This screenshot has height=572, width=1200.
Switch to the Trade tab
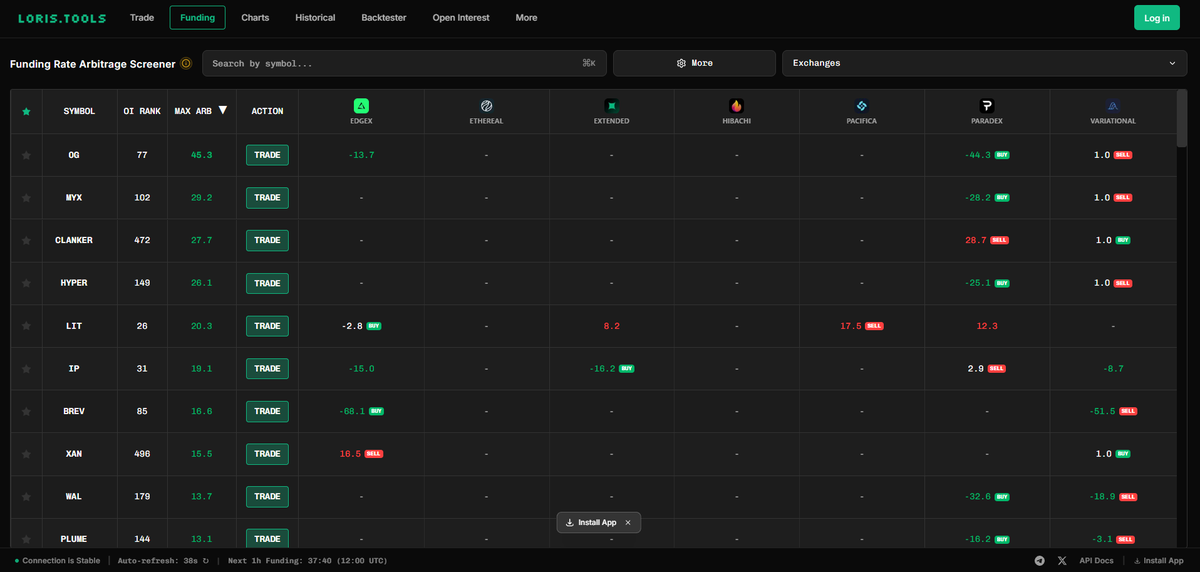coord(142,18)
